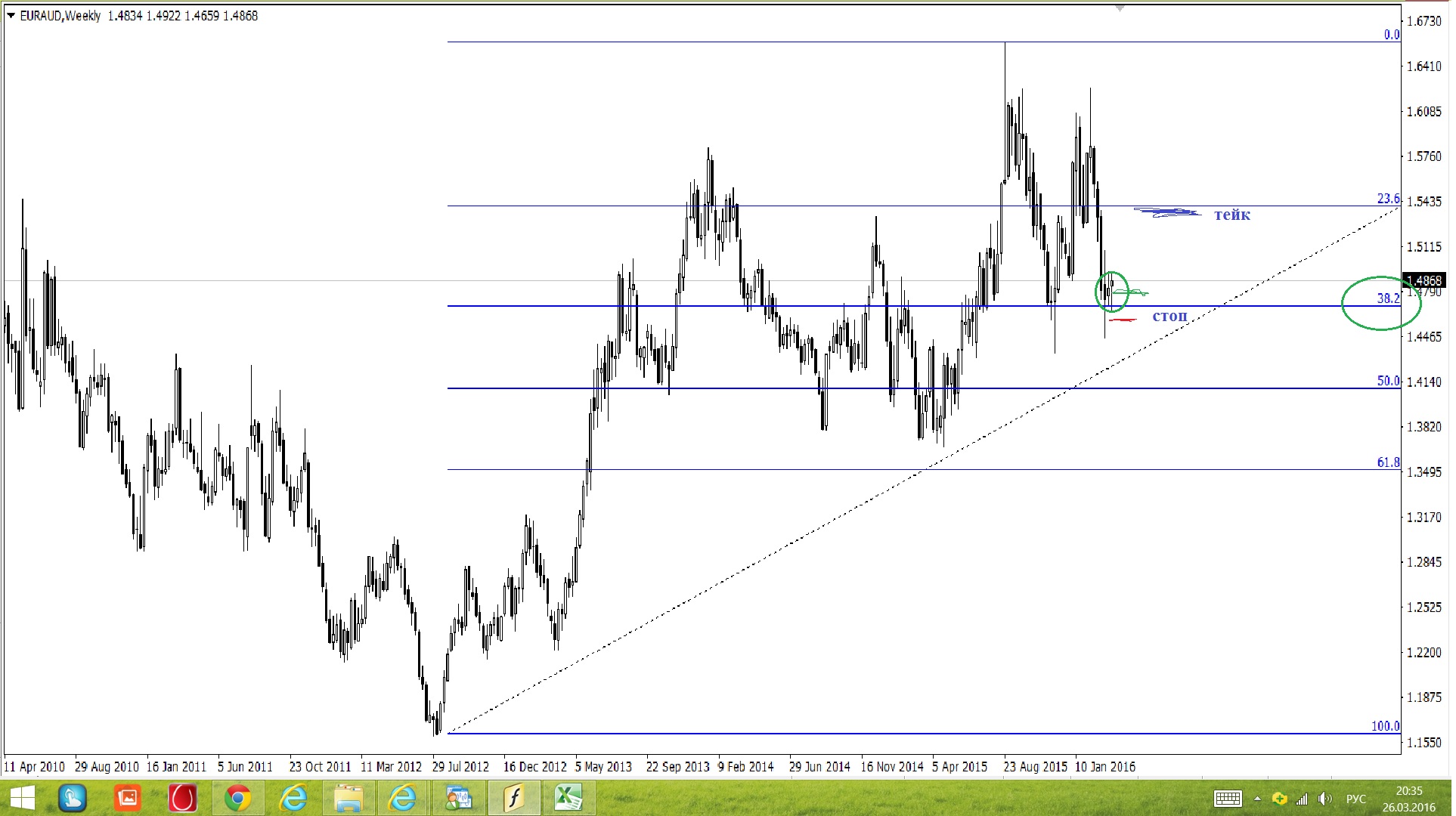Viewport: 1456px width, 816px height.
Task: Click the 29 Jun 2014 date label
Action: tap(819, 767)
